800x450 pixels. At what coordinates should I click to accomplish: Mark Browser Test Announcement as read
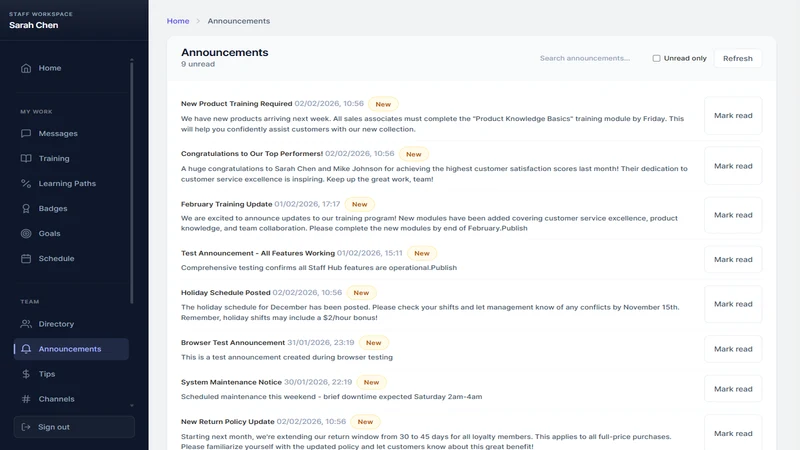click(x=733, y=349)
